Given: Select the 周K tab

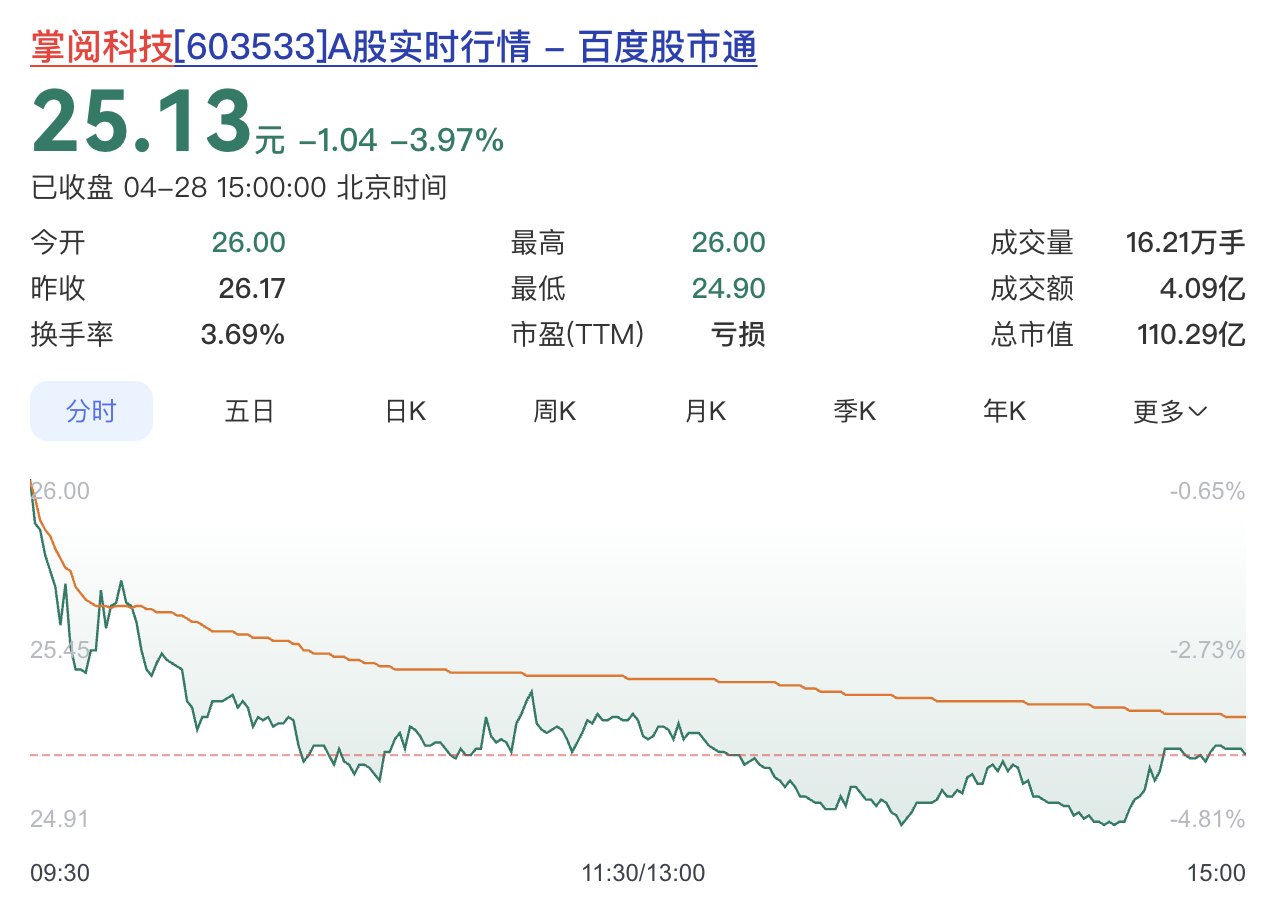Looking at the screenshot, I should pyautogui.click(x=554, y=410).
